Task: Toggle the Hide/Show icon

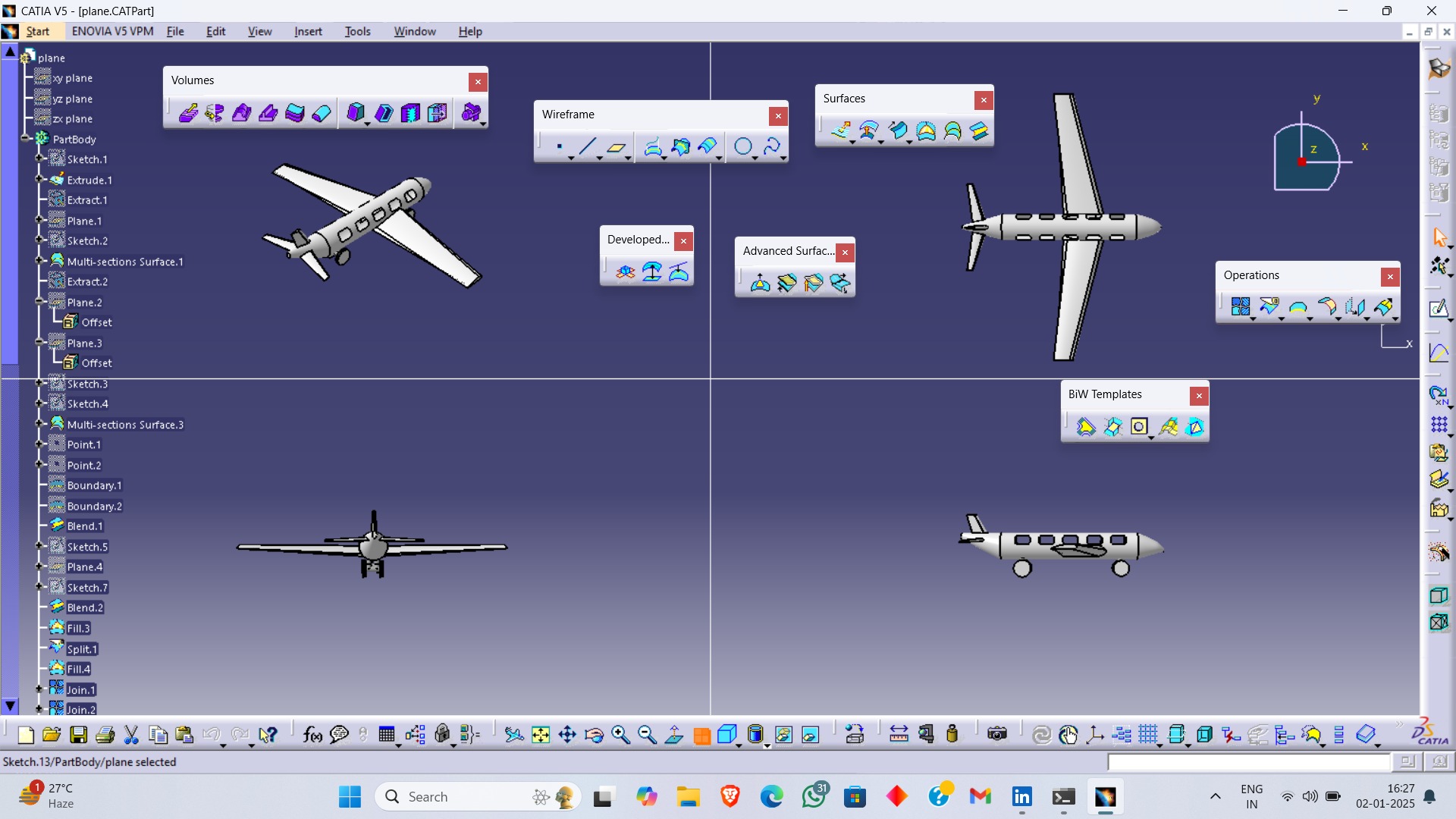Action: (x=783, y=734)
